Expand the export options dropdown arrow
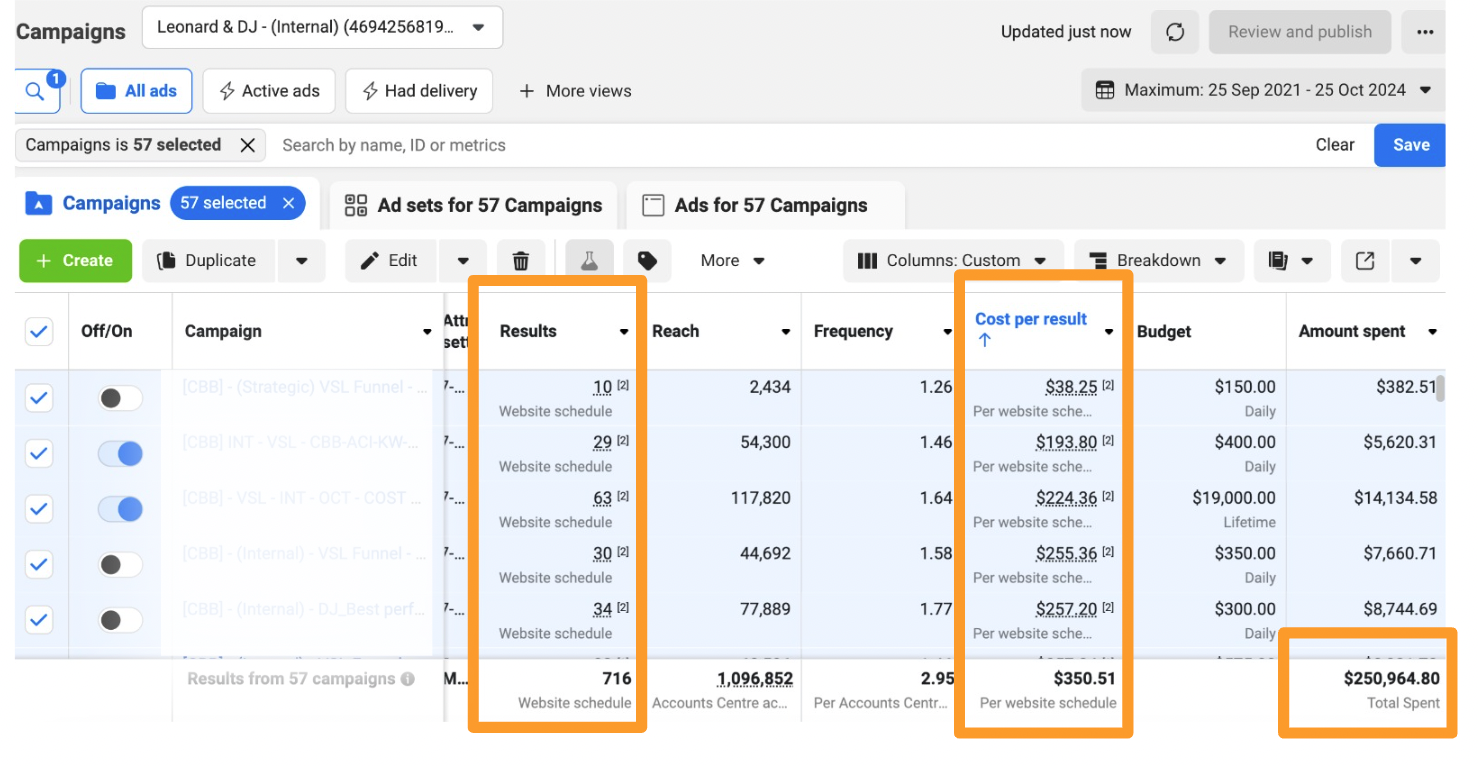1478x766 pixels. coord(1415,261)
